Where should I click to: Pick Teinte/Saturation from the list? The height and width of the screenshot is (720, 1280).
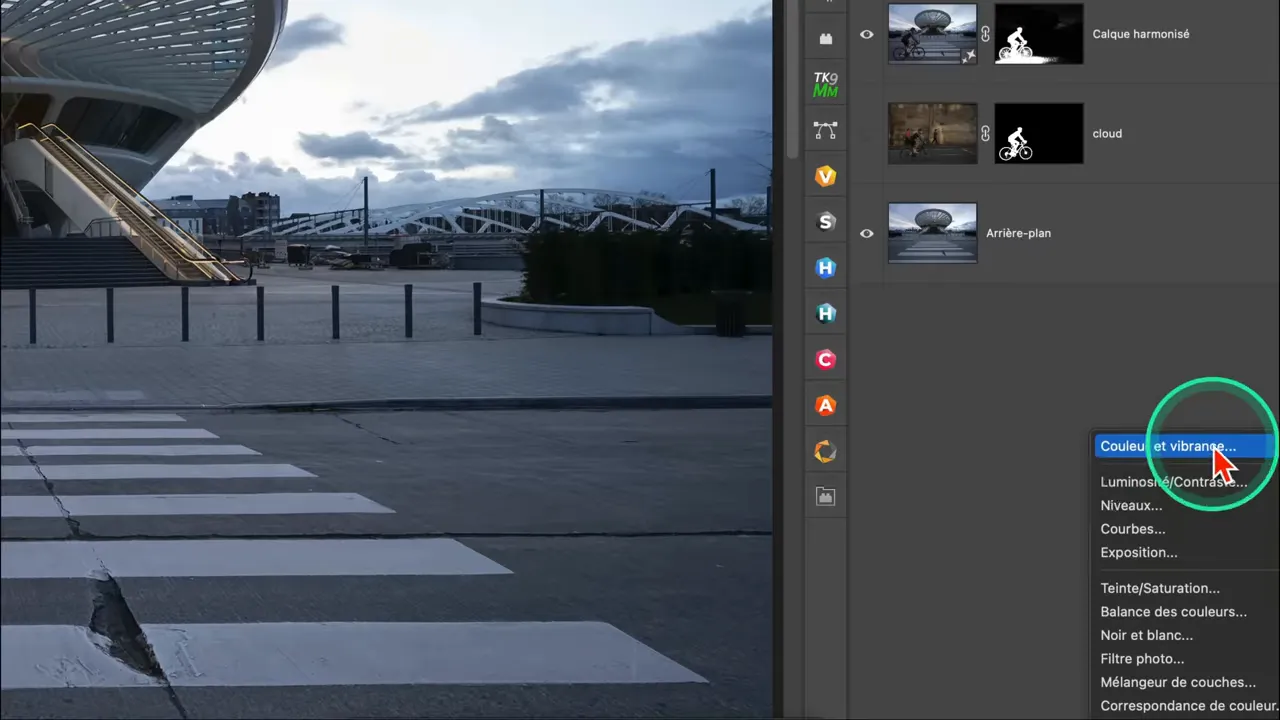tap(1160, 589)
